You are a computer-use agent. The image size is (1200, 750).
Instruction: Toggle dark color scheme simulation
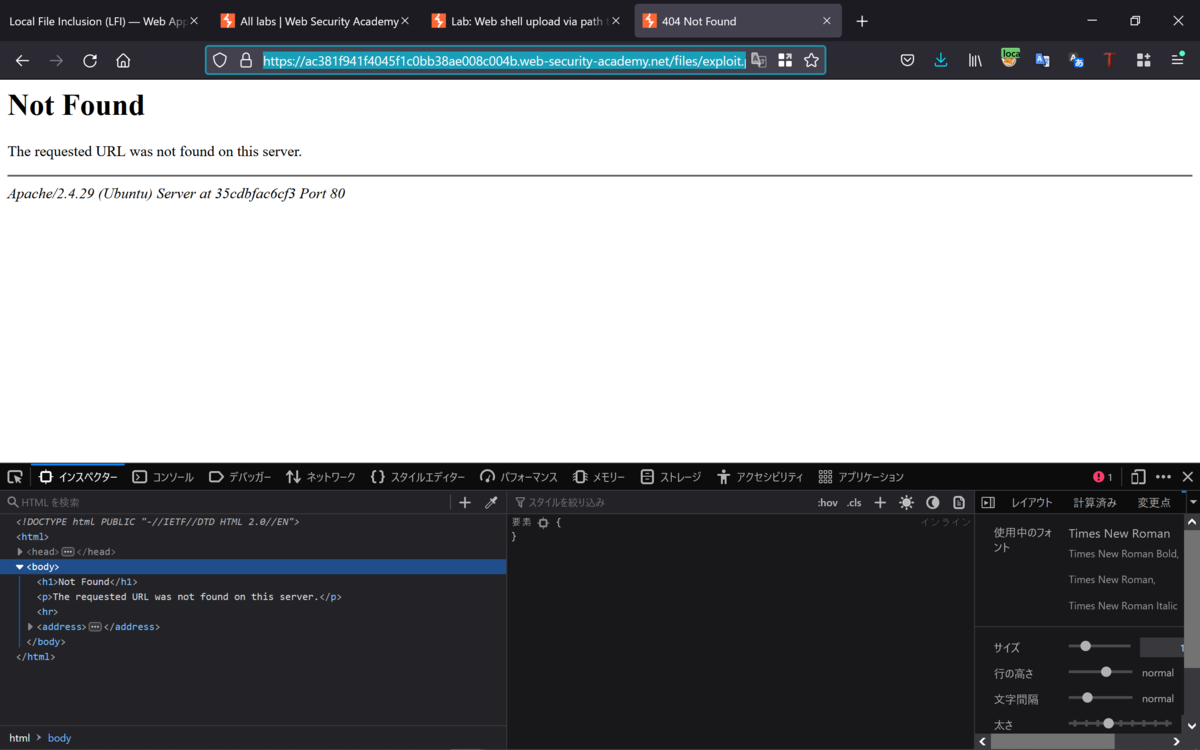(x=932, y=502)
